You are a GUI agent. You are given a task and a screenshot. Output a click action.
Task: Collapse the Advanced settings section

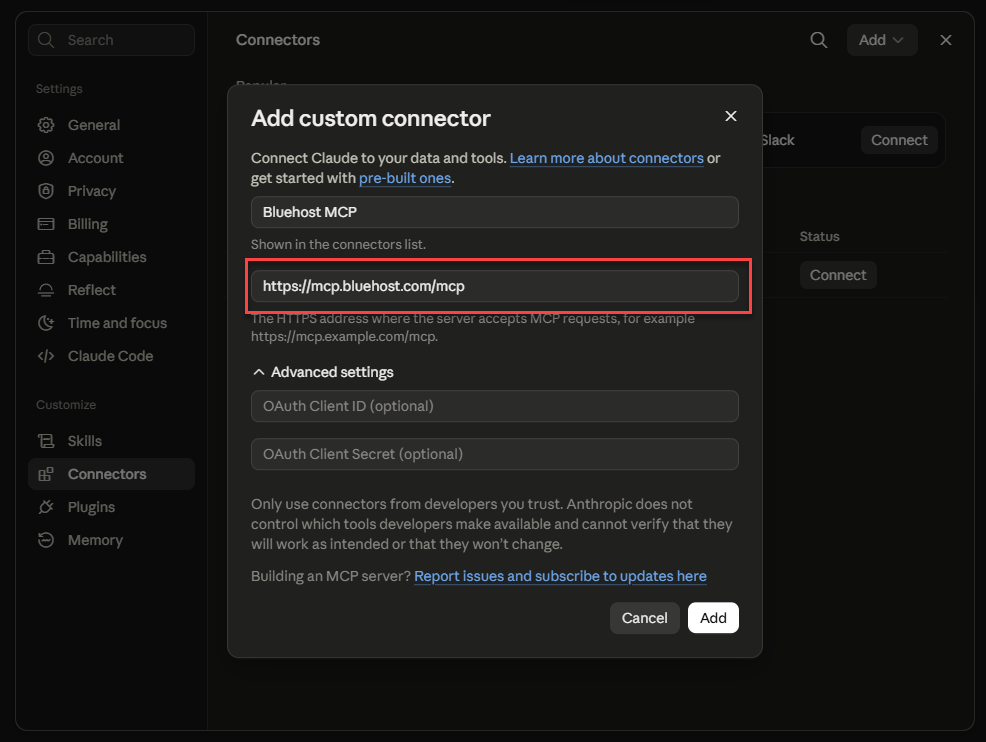323,372
